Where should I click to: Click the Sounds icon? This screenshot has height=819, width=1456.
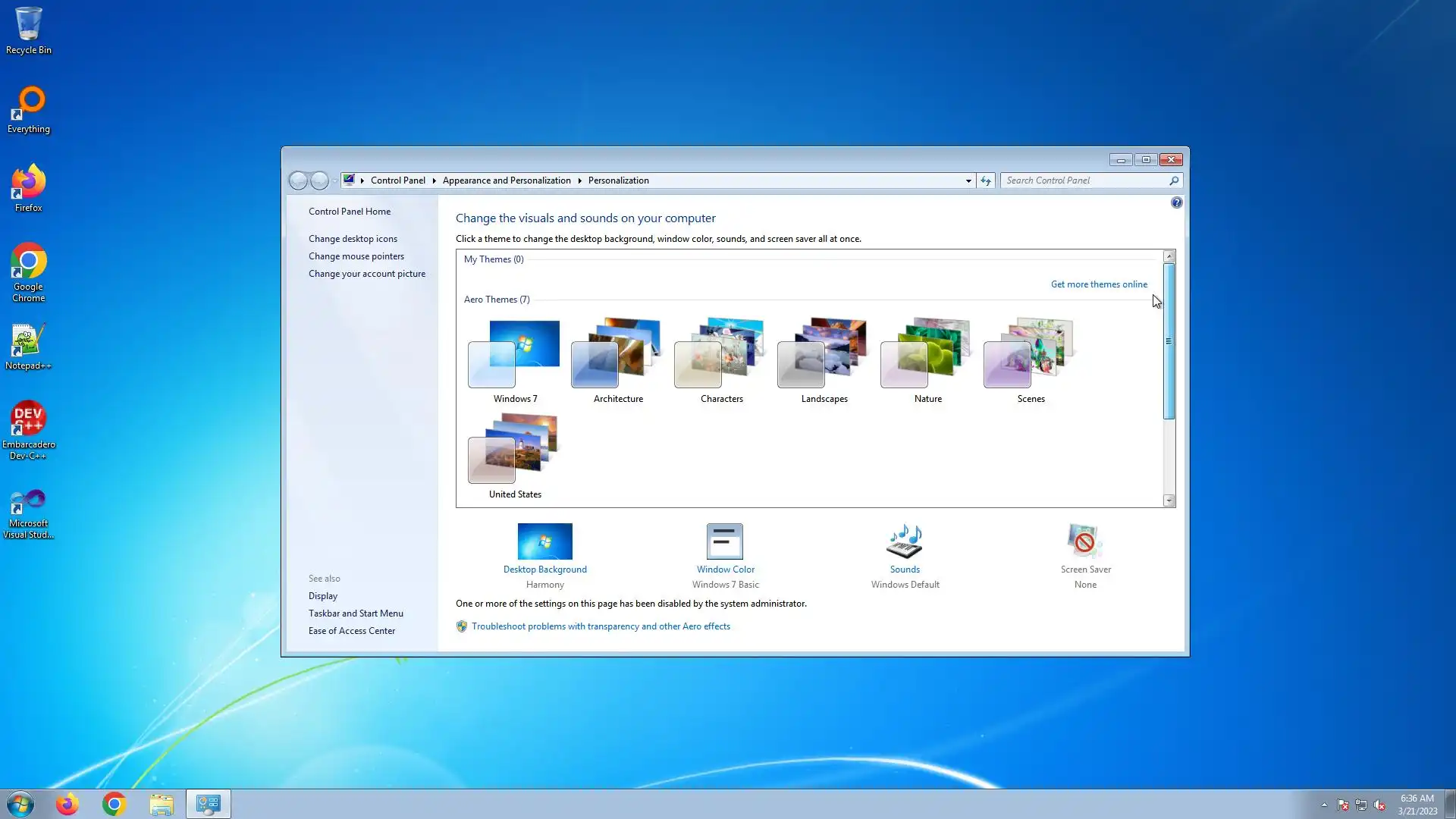905,541
